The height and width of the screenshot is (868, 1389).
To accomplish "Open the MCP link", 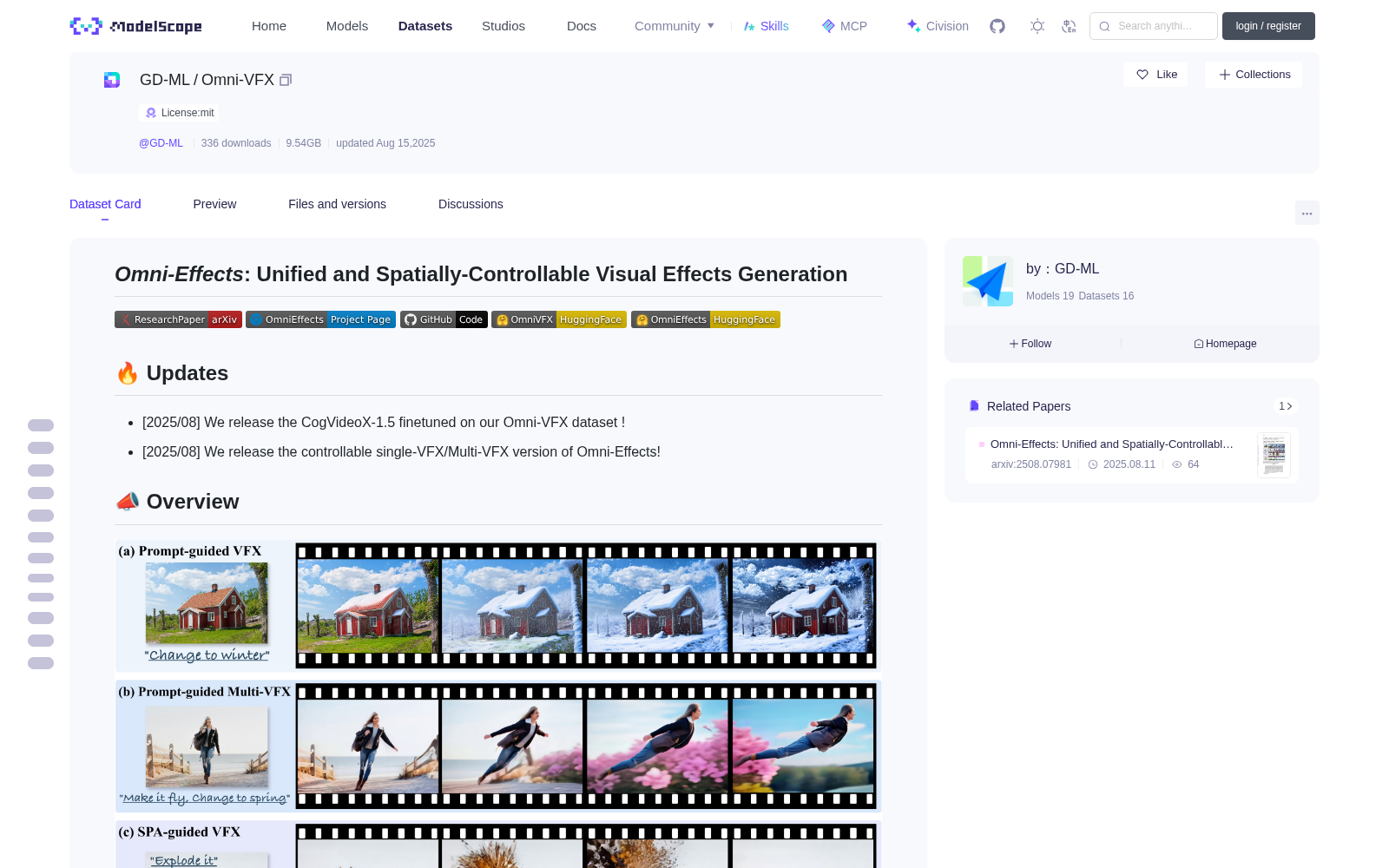I will click(x=845, y=26).
